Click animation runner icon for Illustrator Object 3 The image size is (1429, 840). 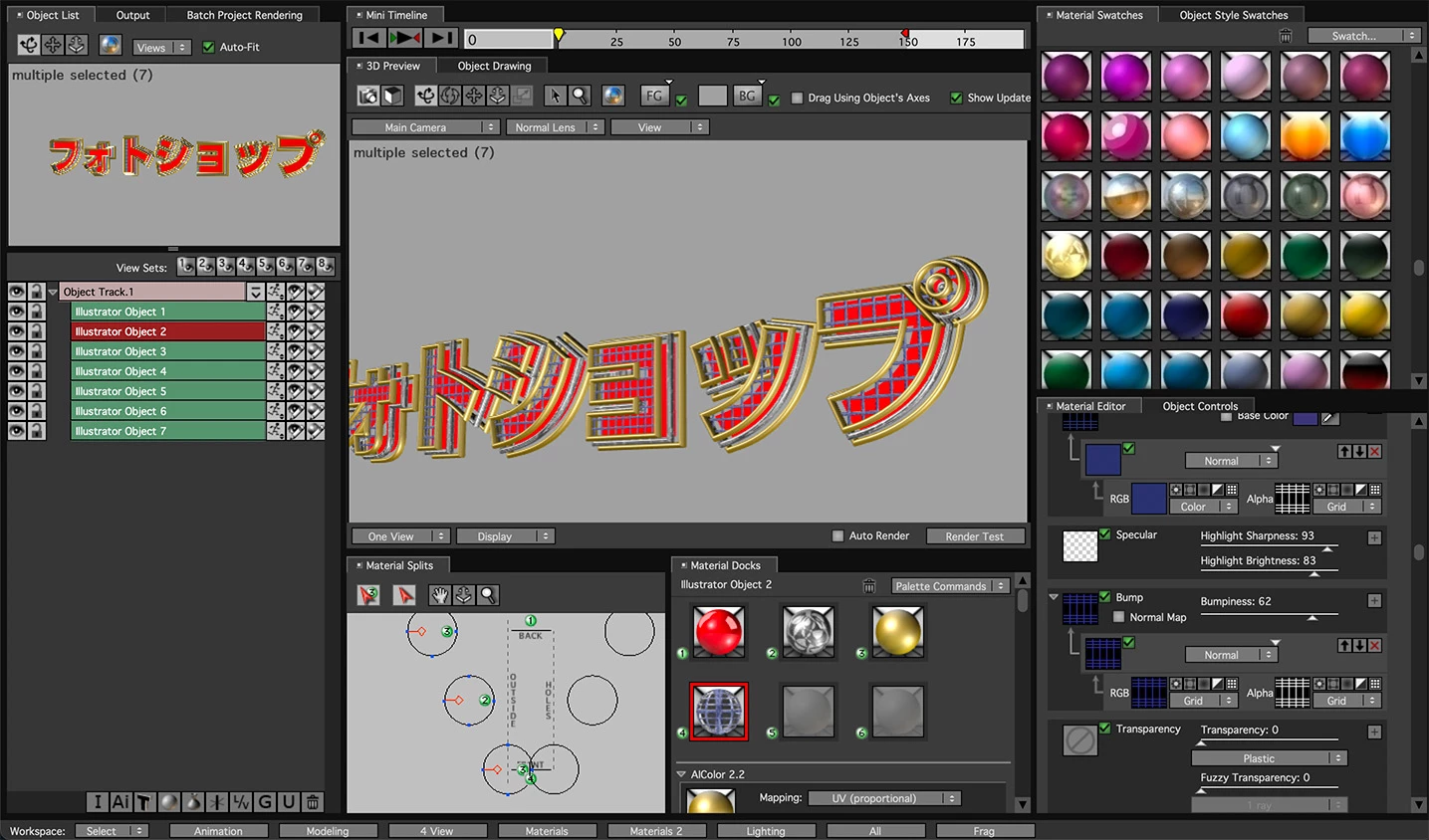pyautogui.click(x=275, y=351)
